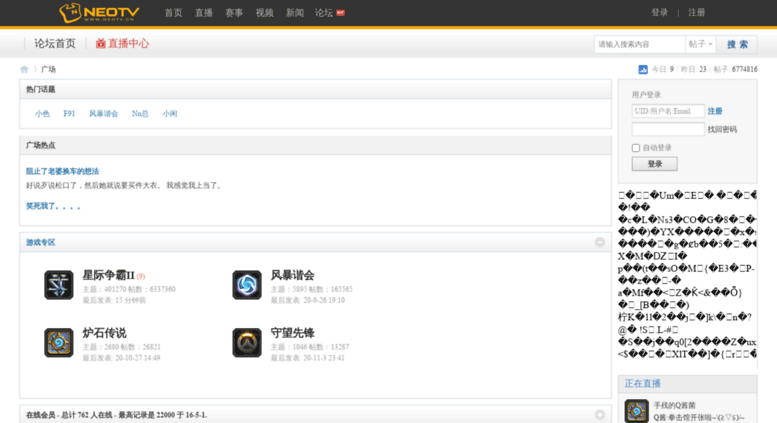This screenshot has height=423, width=777.
Task: Open the 风暴谐会 hot topic
Action: coord(104,113)
